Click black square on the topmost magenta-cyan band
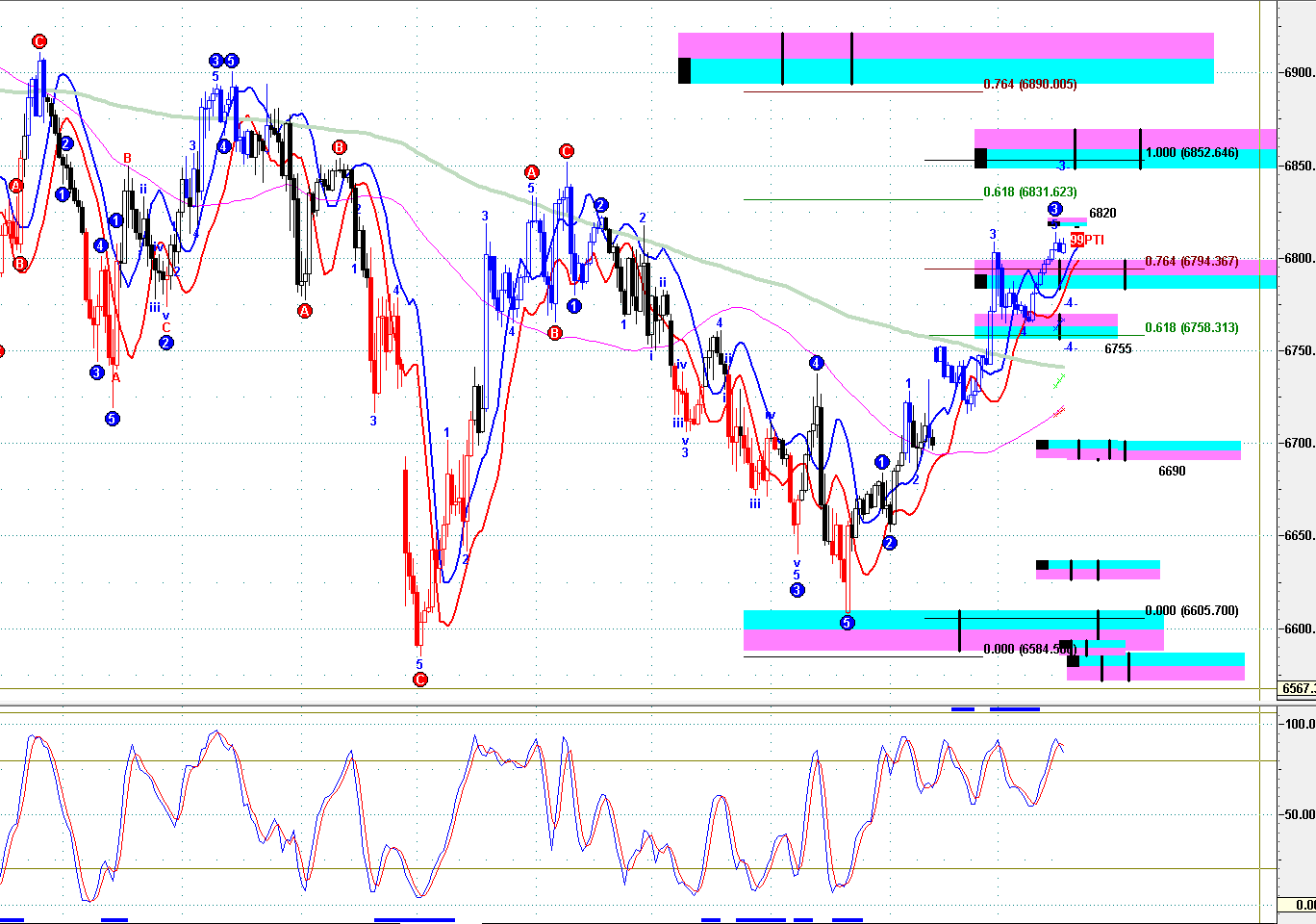Image resolution: width=1316 pixels, height=924 pixels. pyautogui.click(x=685, y=70)
